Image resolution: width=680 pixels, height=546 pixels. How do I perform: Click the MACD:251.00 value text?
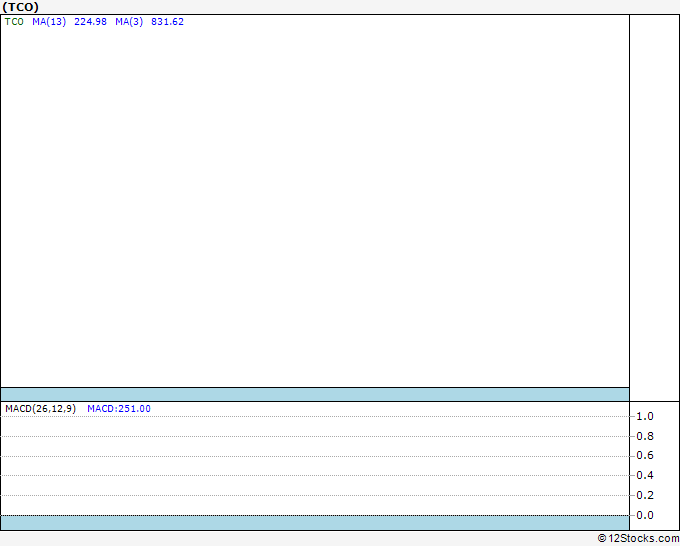[119, 409]
